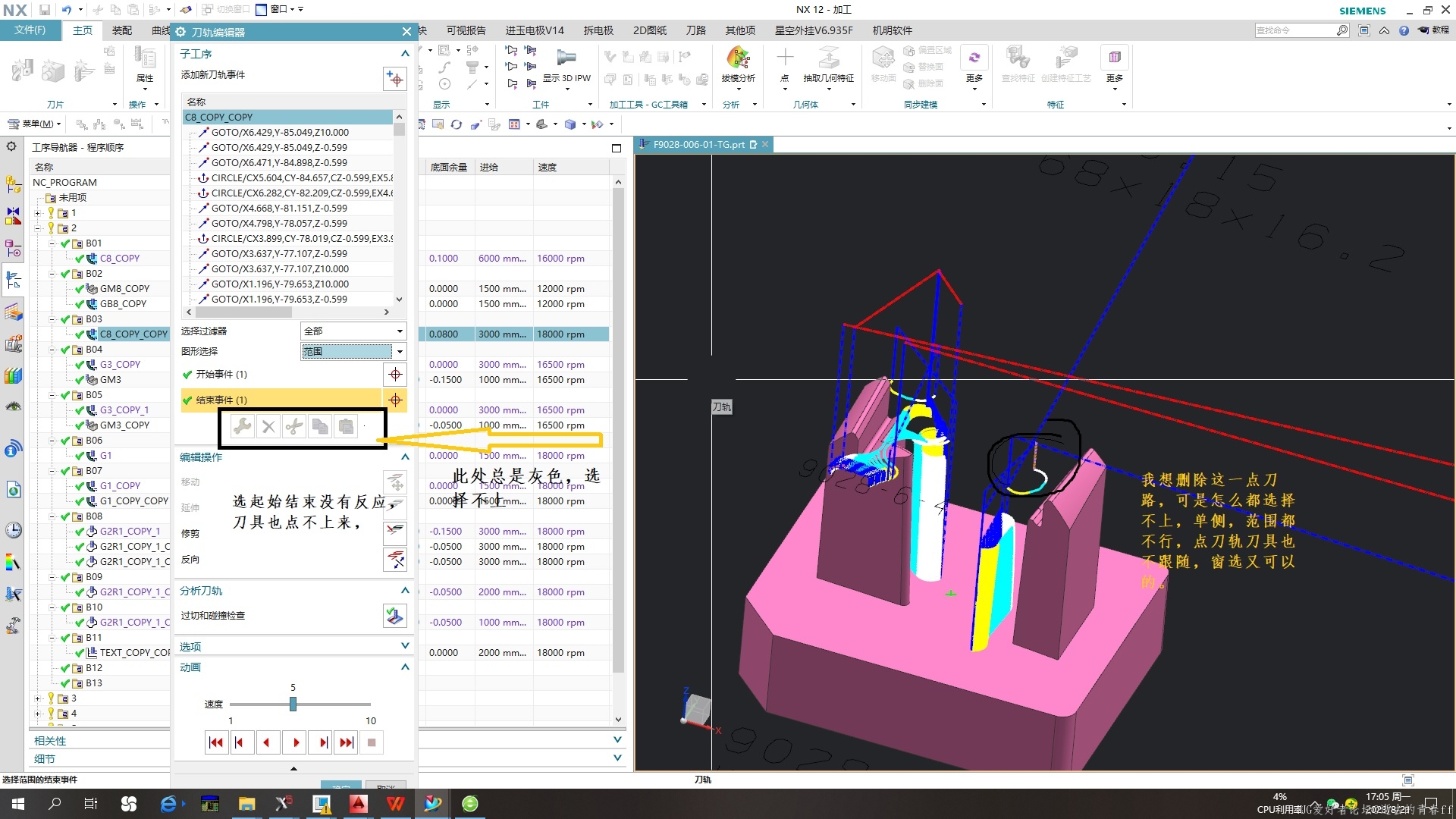Switch to the 可视报告 ribbon tab

[x=466, y=30]
